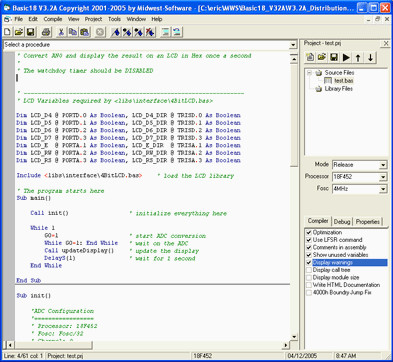Image resolution: width=393 pixels, height=362 pixels.
Task: Enable the Write HTML Documentation checkbox
Action: click(x=309, y=285)
